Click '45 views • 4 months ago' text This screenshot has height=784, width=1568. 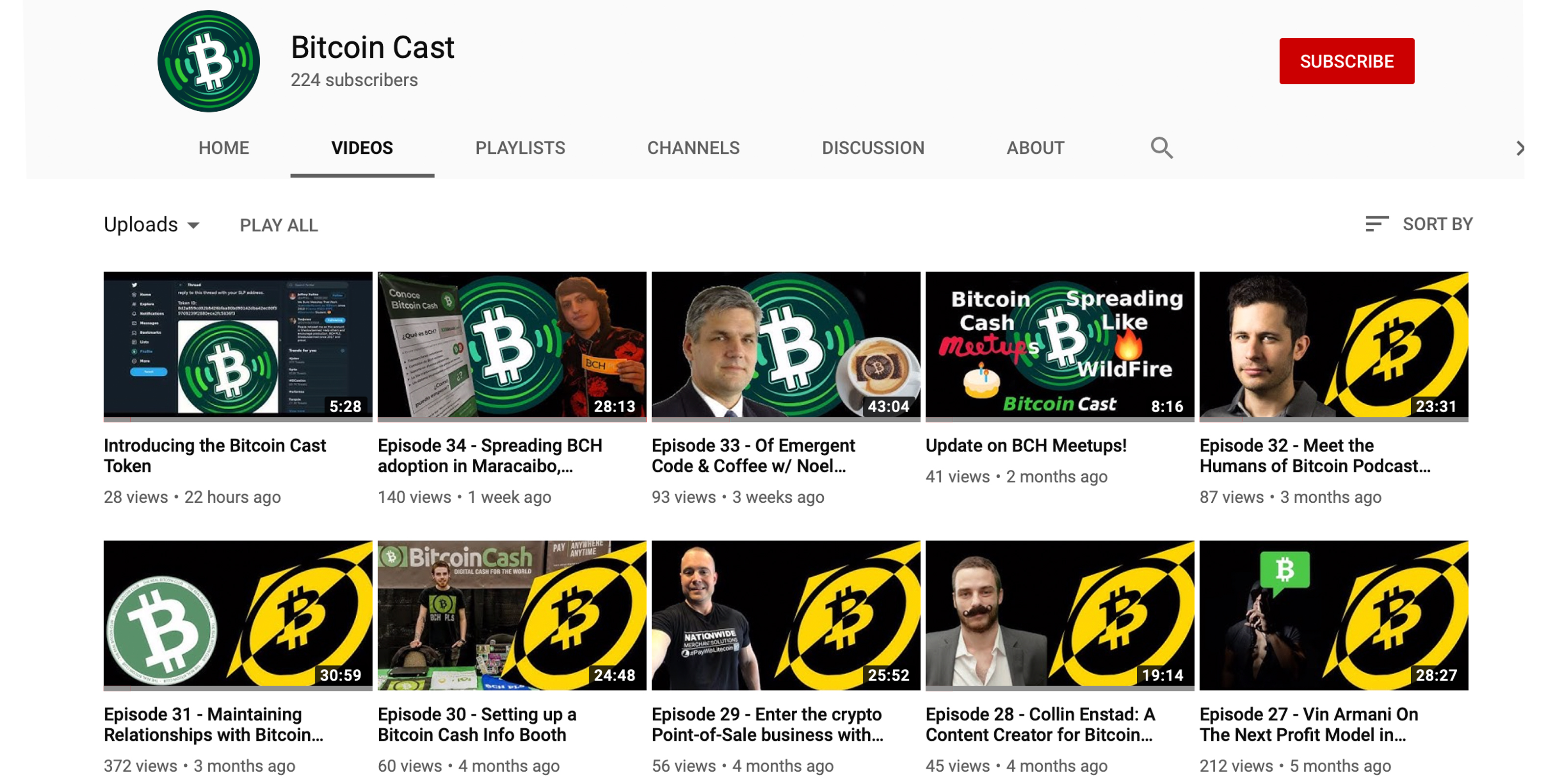1017,766
